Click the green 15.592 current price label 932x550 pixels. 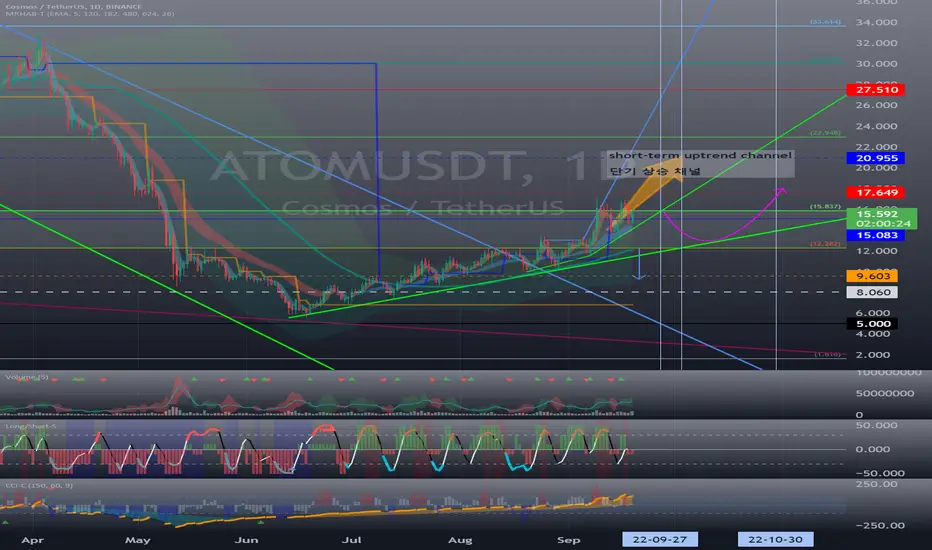click(x=881, y=218)
